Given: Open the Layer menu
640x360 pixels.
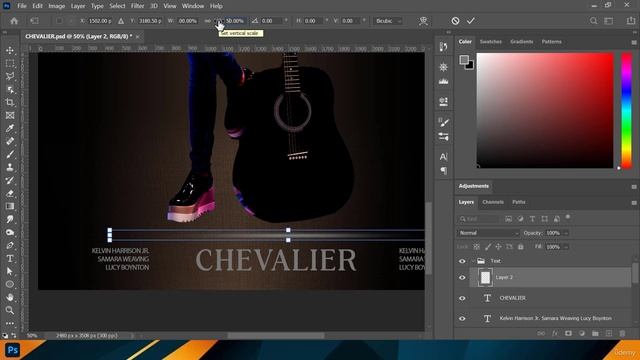Looking at the screenshot, I should coord(78,6).
